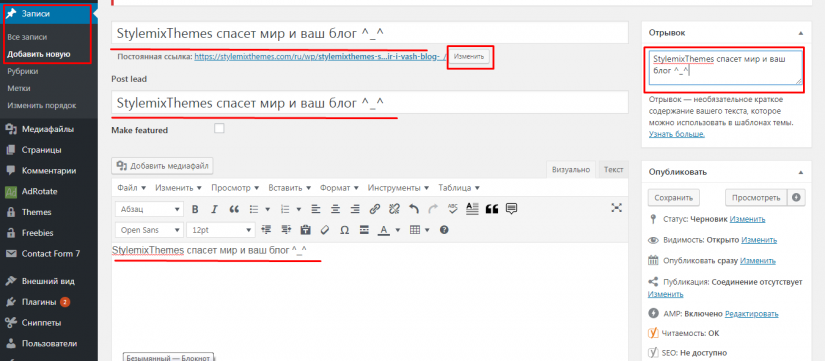
Task: Insert special character with omega icon
Action: point(345,230)
